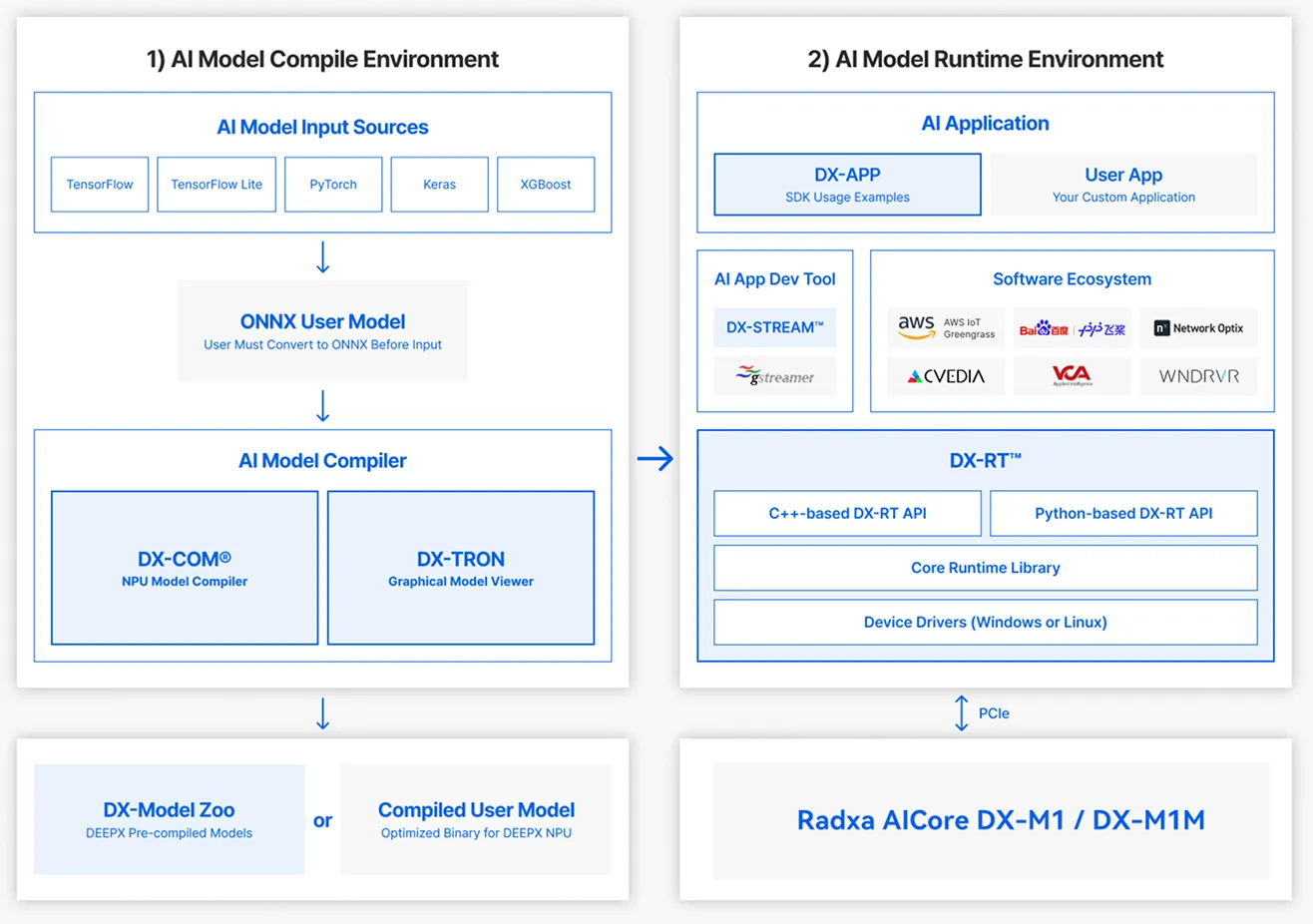Click the AWS IoT Greengrass logo
1313x924 pixels.
946,328
